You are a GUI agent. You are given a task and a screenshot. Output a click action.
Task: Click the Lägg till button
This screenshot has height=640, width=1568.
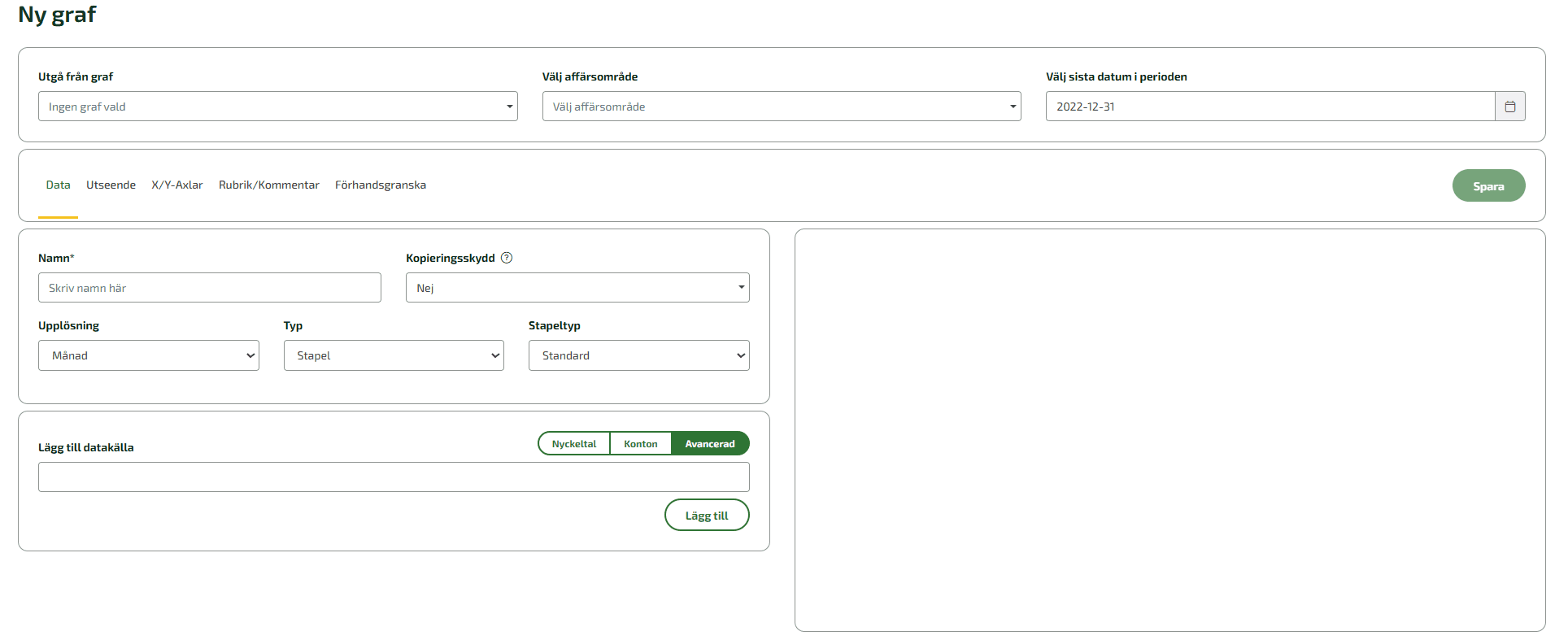point(707,516)
